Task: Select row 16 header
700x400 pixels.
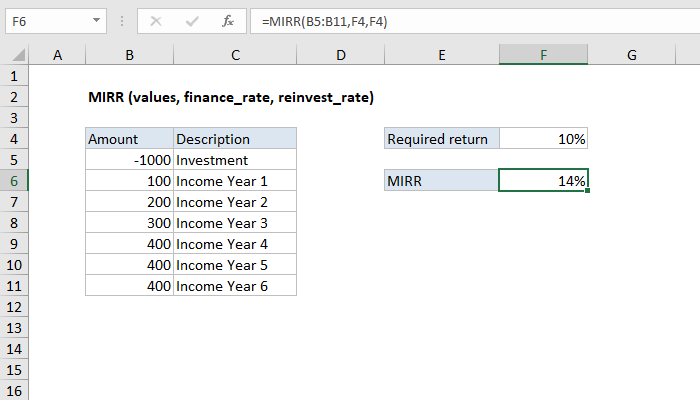Action: point(14,391)
